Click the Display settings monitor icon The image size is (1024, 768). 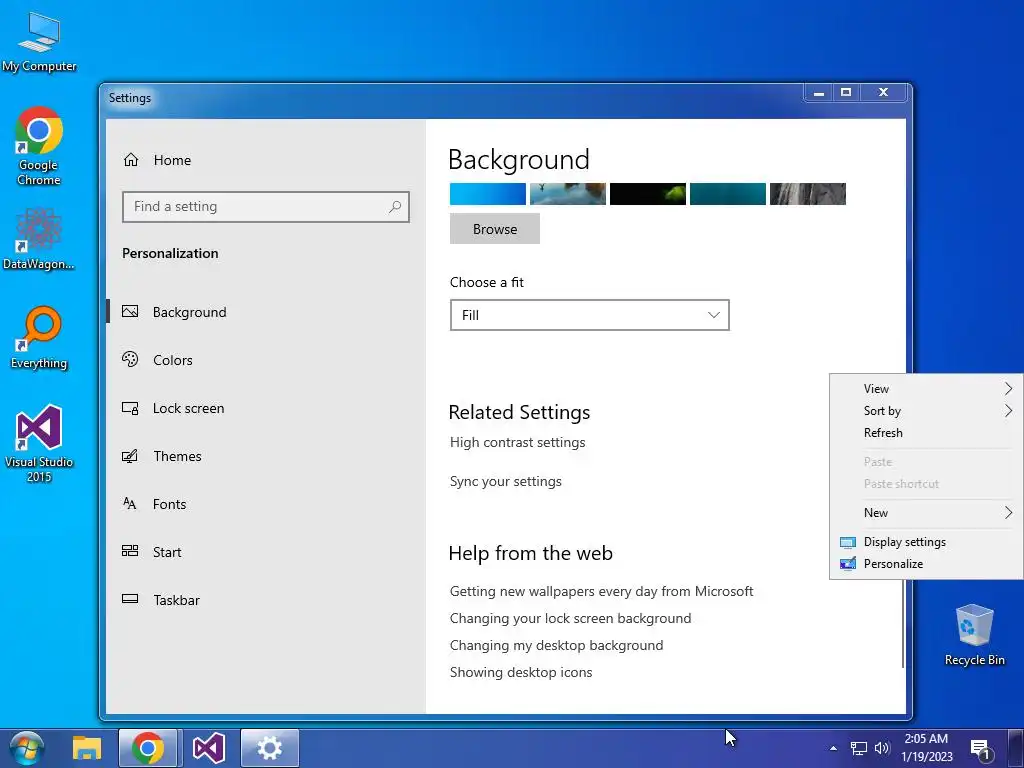tap(848, 542)
